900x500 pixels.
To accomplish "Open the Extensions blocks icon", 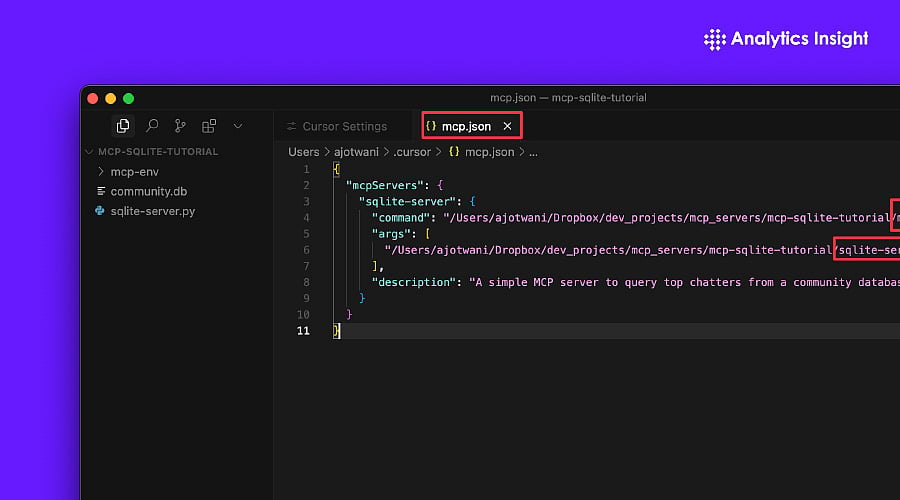I will 209,126.
